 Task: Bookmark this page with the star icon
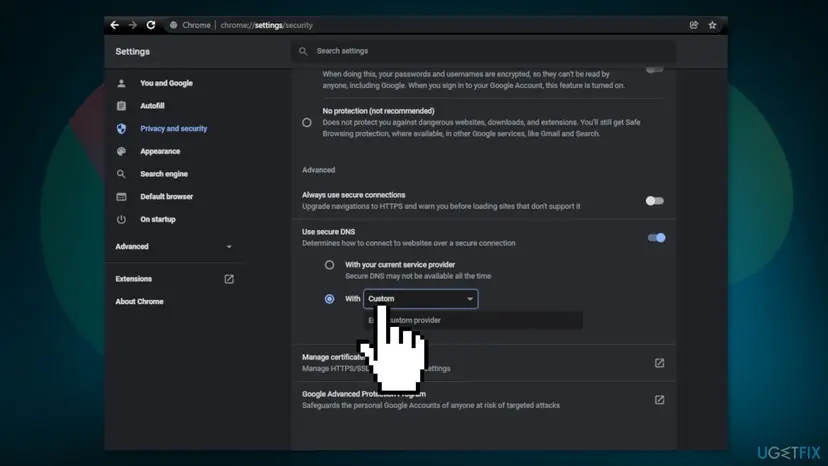(x=712, y=25)
